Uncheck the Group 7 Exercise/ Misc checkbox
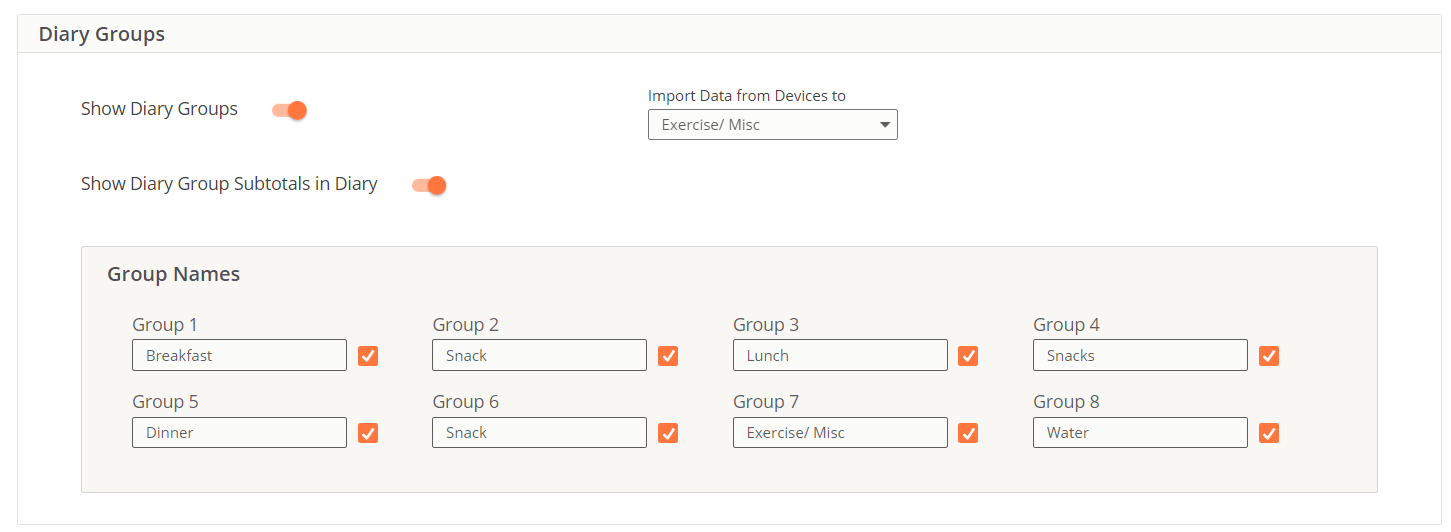 point(968,433)
